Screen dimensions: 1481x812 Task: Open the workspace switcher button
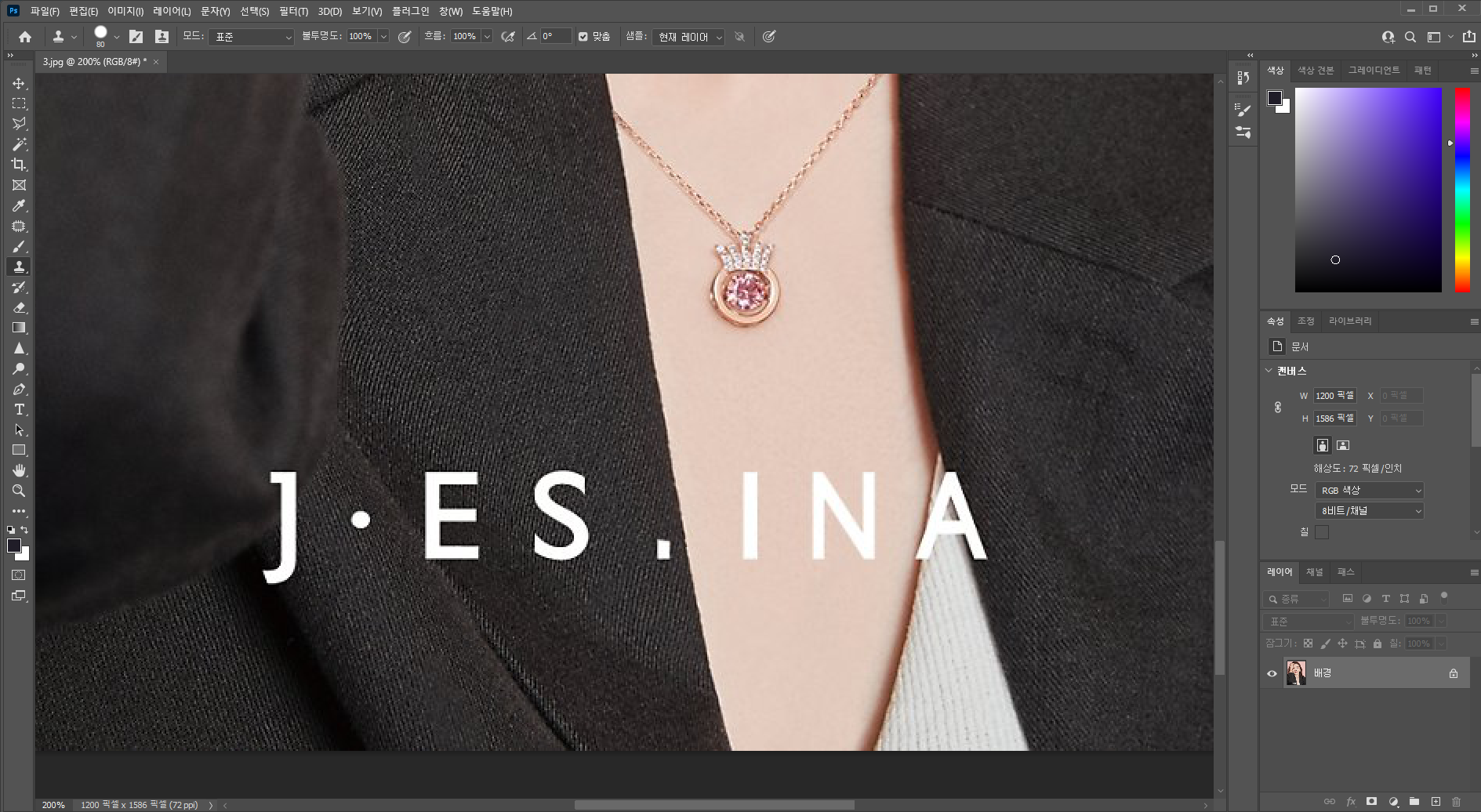pos(1434,37)
